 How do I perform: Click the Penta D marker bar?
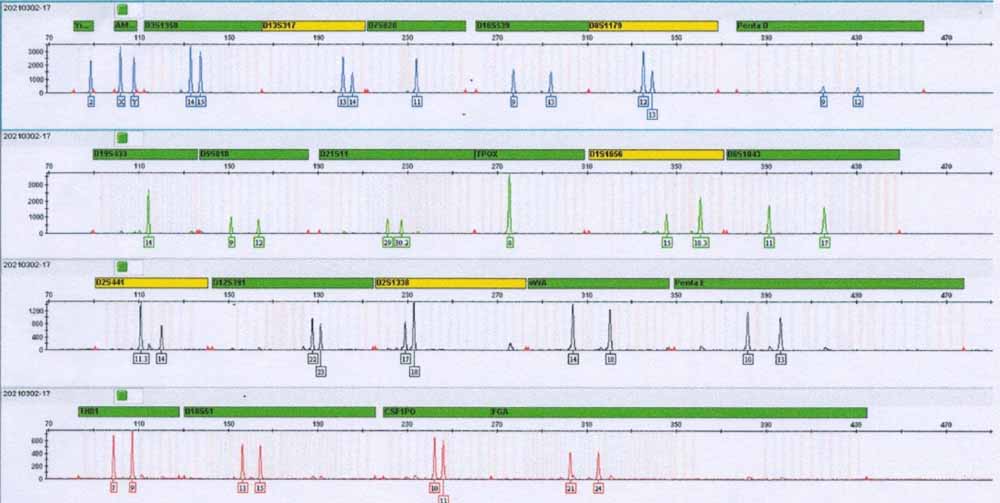coord(815,25)
